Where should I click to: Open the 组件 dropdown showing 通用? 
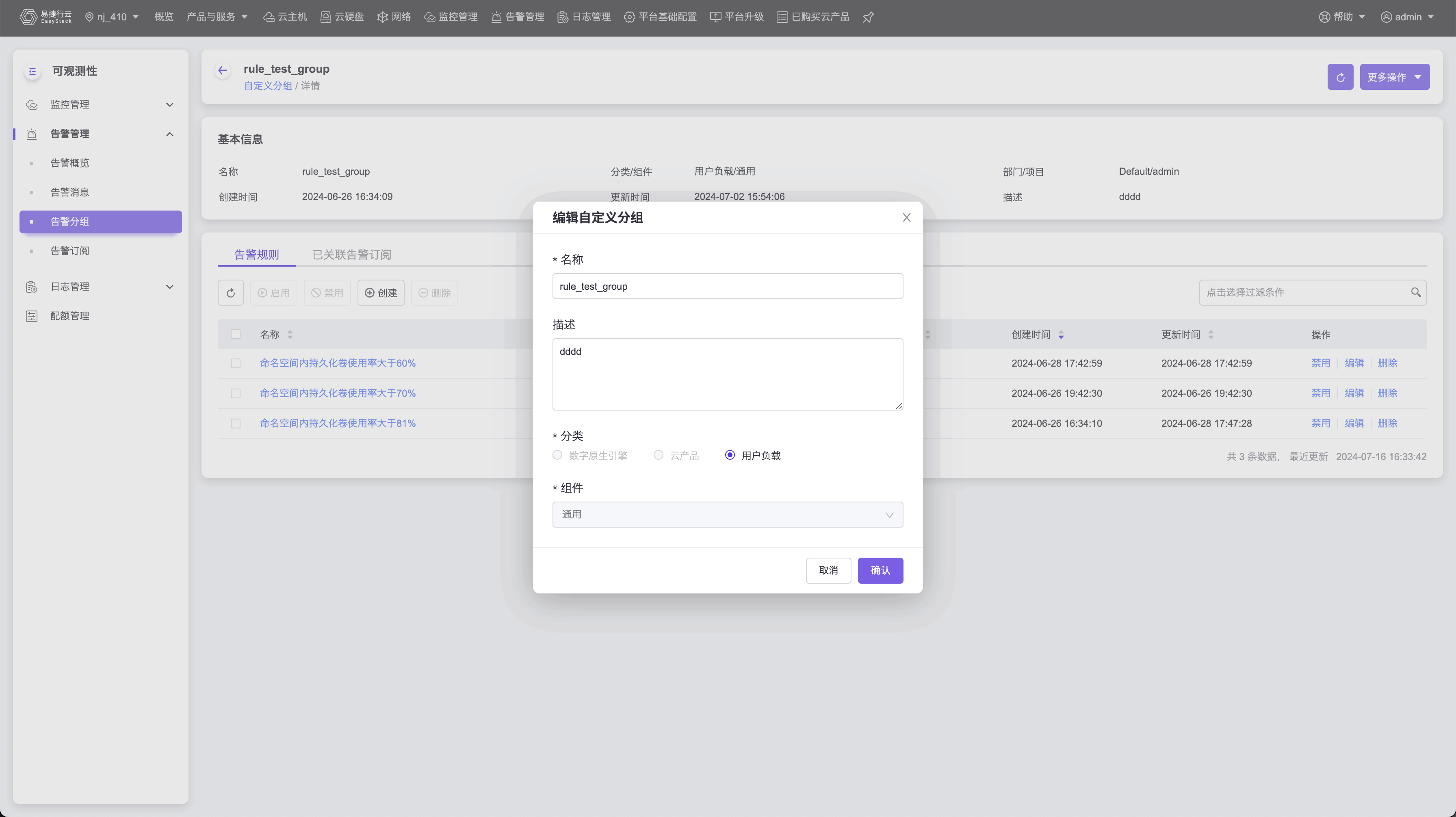point(728,515)
